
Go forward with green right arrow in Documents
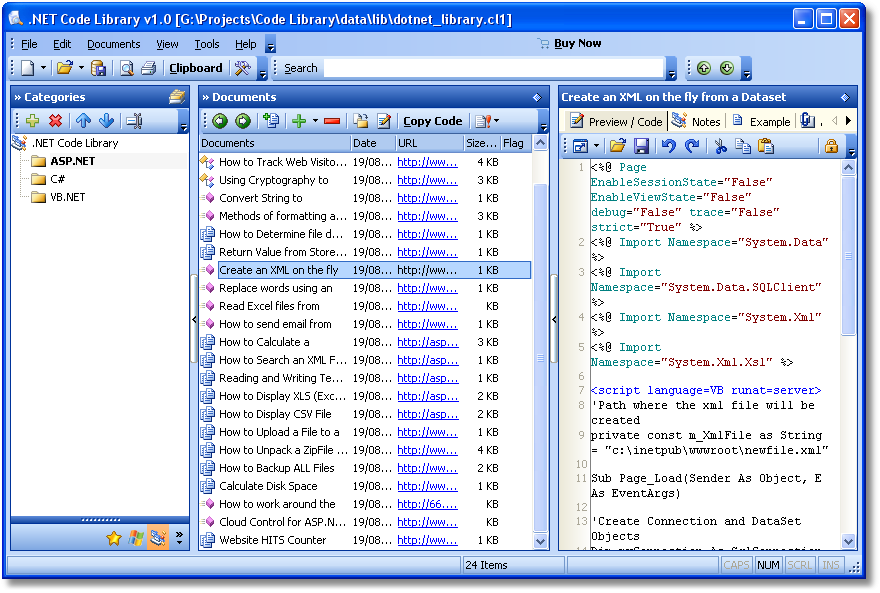coord(242,121)
